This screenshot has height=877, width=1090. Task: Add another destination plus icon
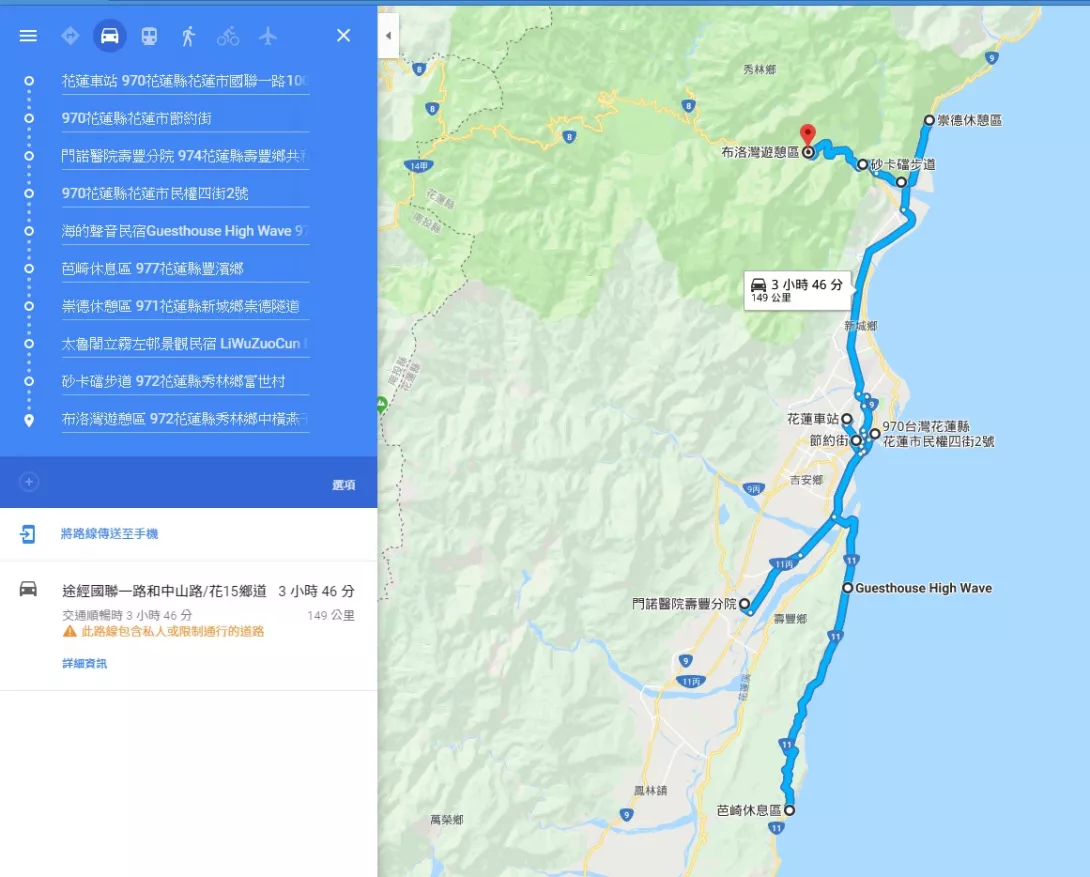pyautogui.click(x=29, y=482)
